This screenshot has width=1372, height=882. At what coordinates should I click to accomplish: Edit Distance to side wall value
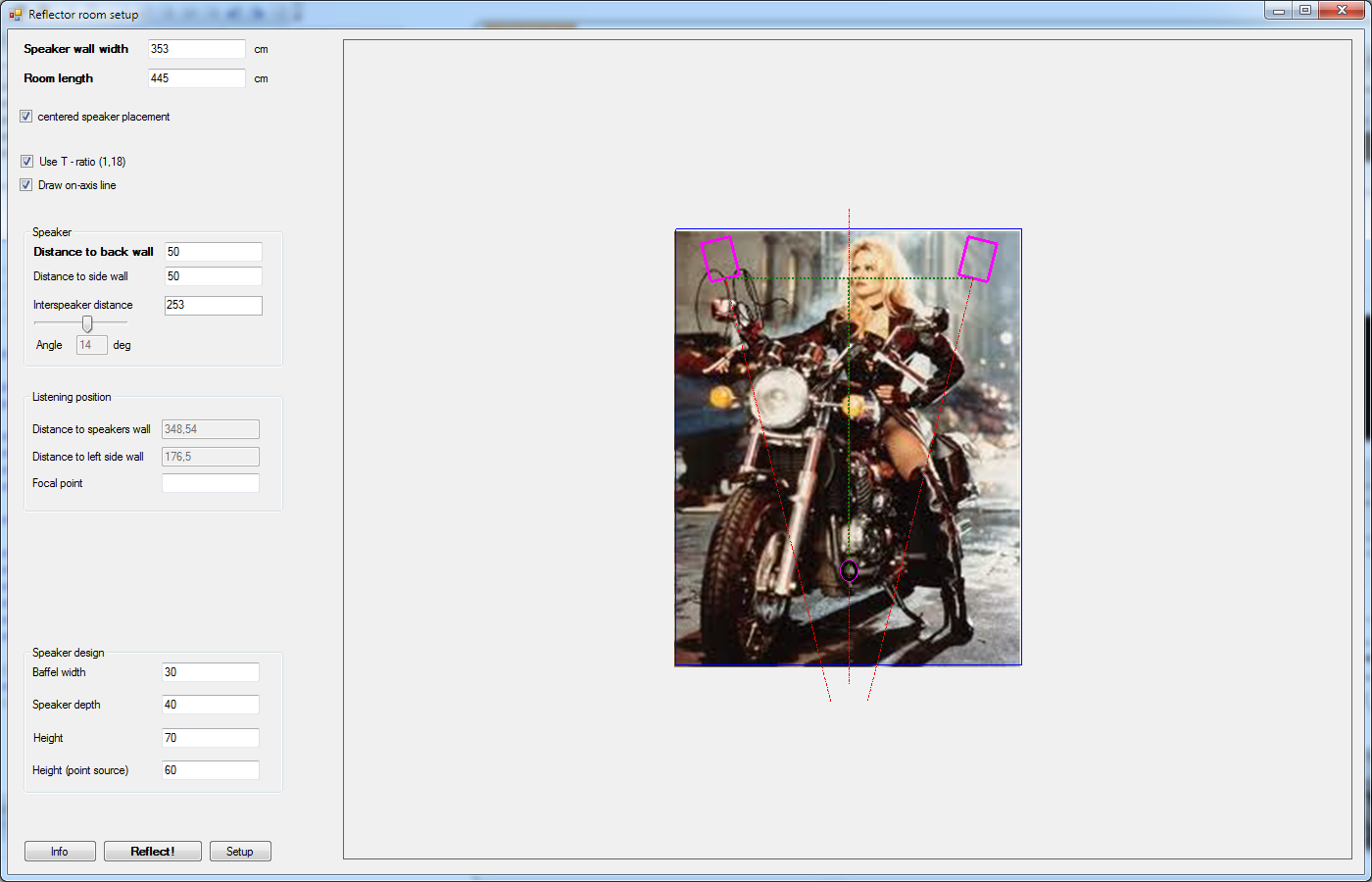coord(214,276)
